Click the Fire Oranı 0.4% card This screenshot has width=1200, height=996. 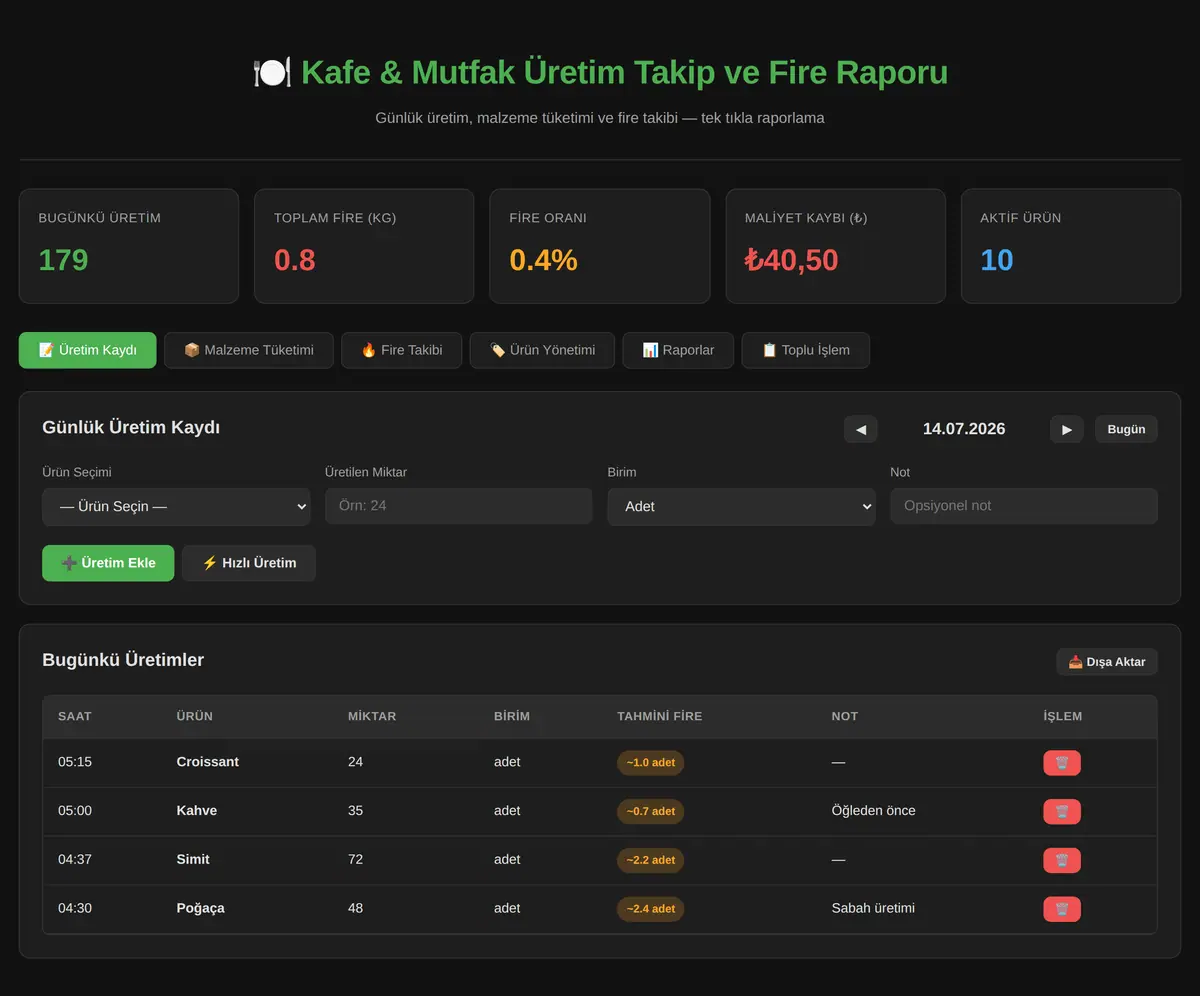tap(600, 246)
